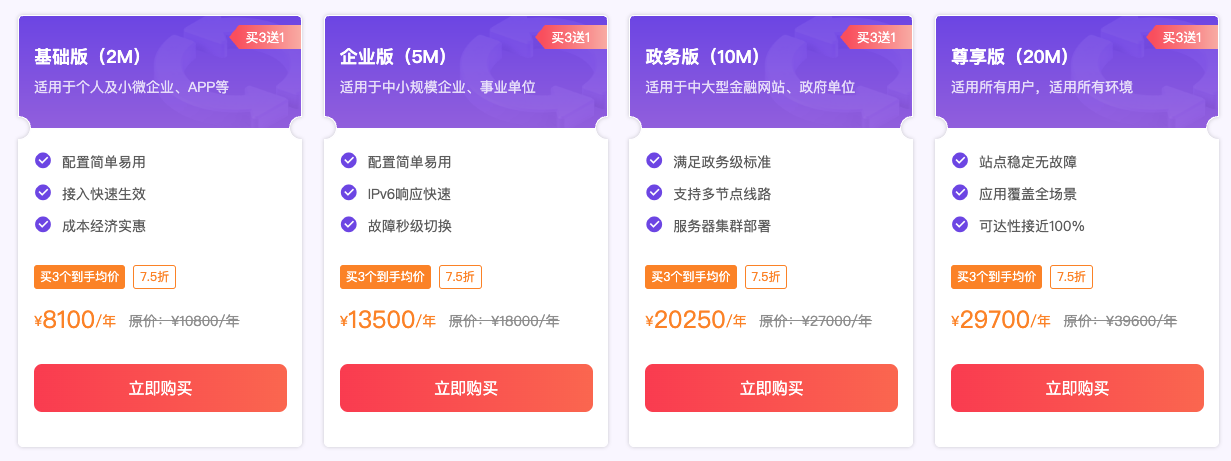Click the ¥29700/年 price of 尊享版
The width and height of the screenshot is (1231, 461).
tap(1001, 320)
